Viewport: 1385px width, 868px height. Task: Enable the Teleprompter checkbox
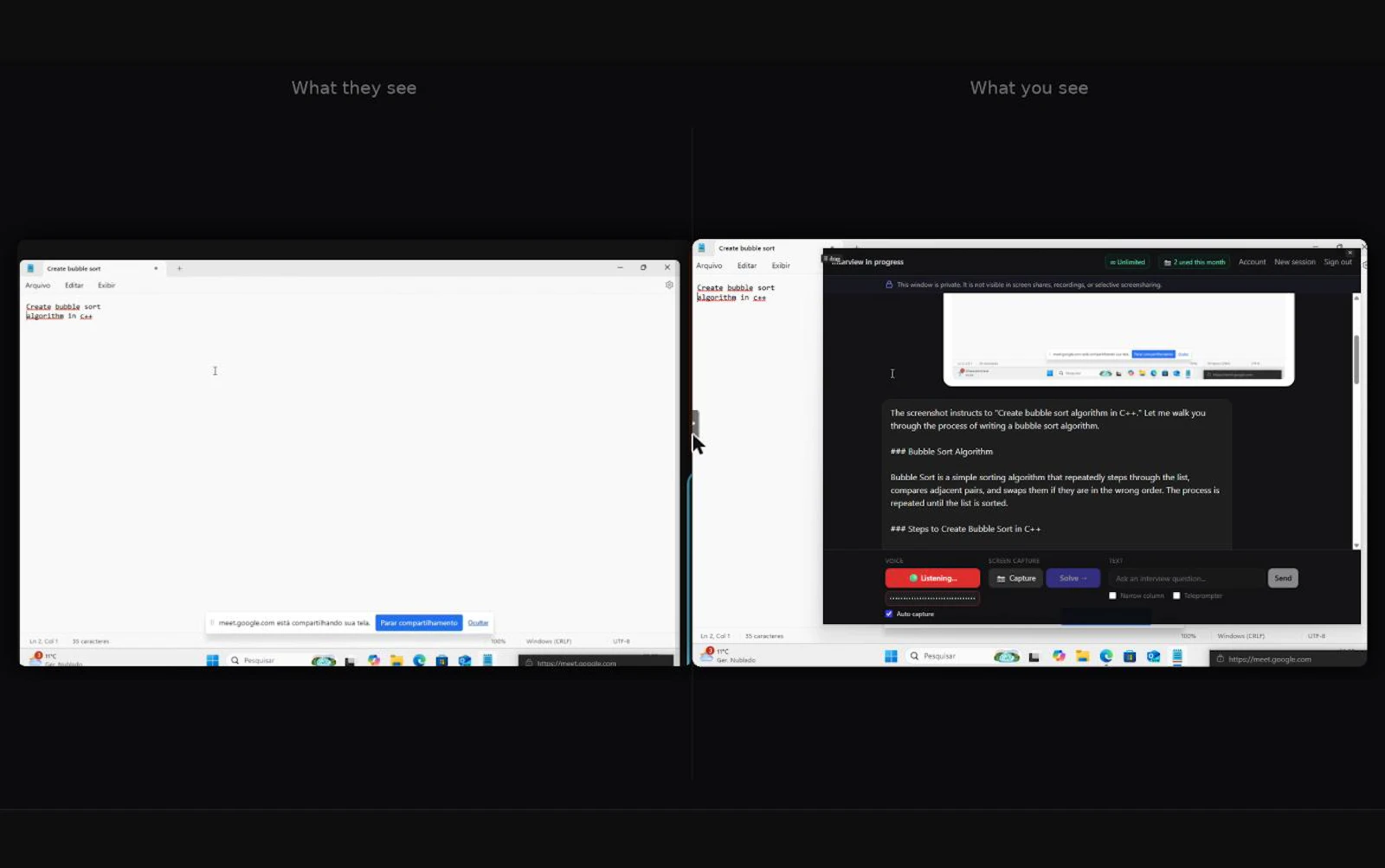pyautogui.click(x=1176, y=595)
